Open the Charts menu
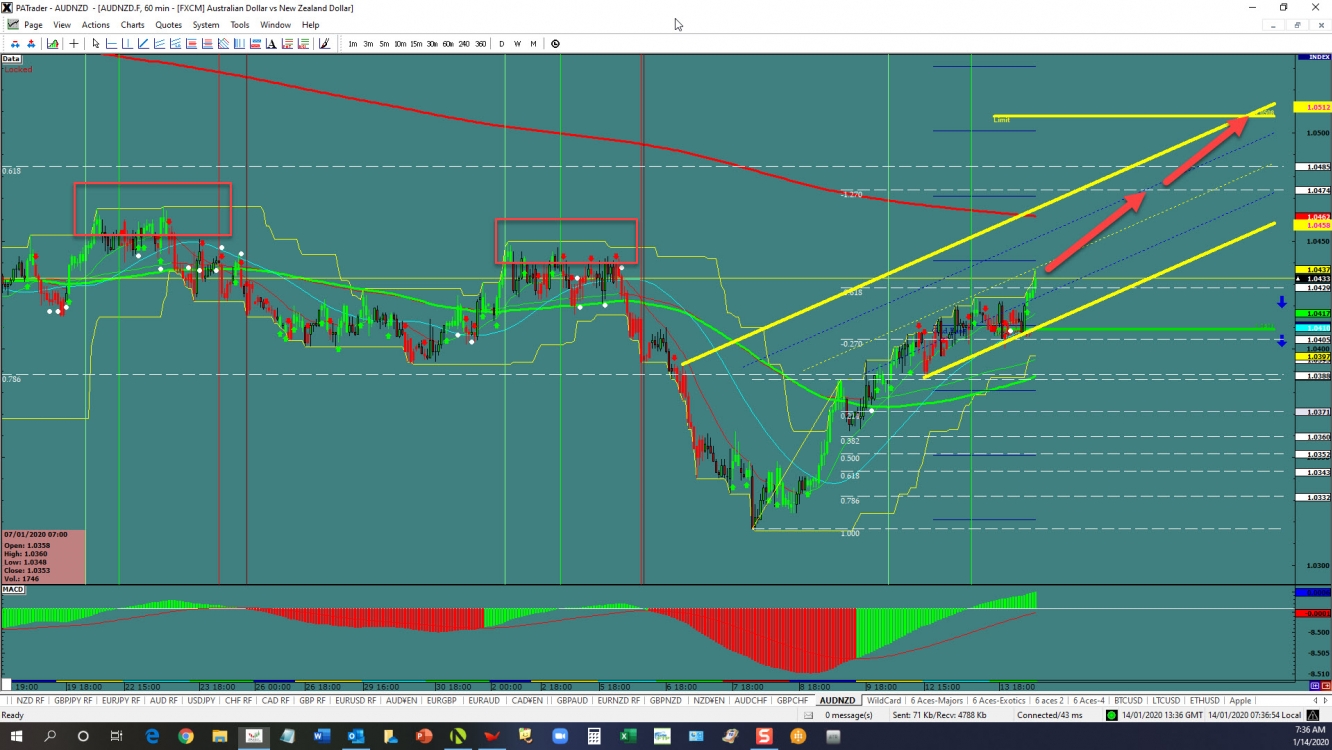Screen dimensions: 1332x750 (132, 25)
